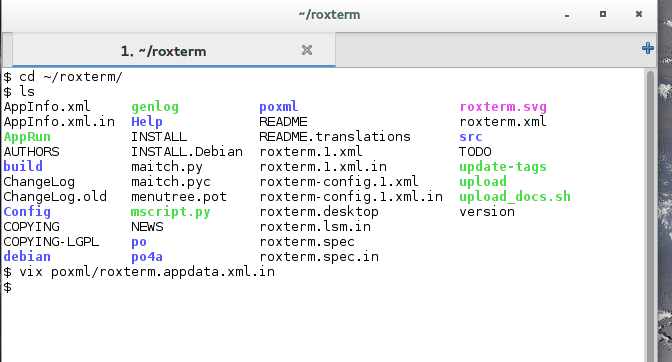Viewport: 672px width, 362px height.
Task: Click the terminal vertical scrollbar
Action: click(x=650, y=215)
